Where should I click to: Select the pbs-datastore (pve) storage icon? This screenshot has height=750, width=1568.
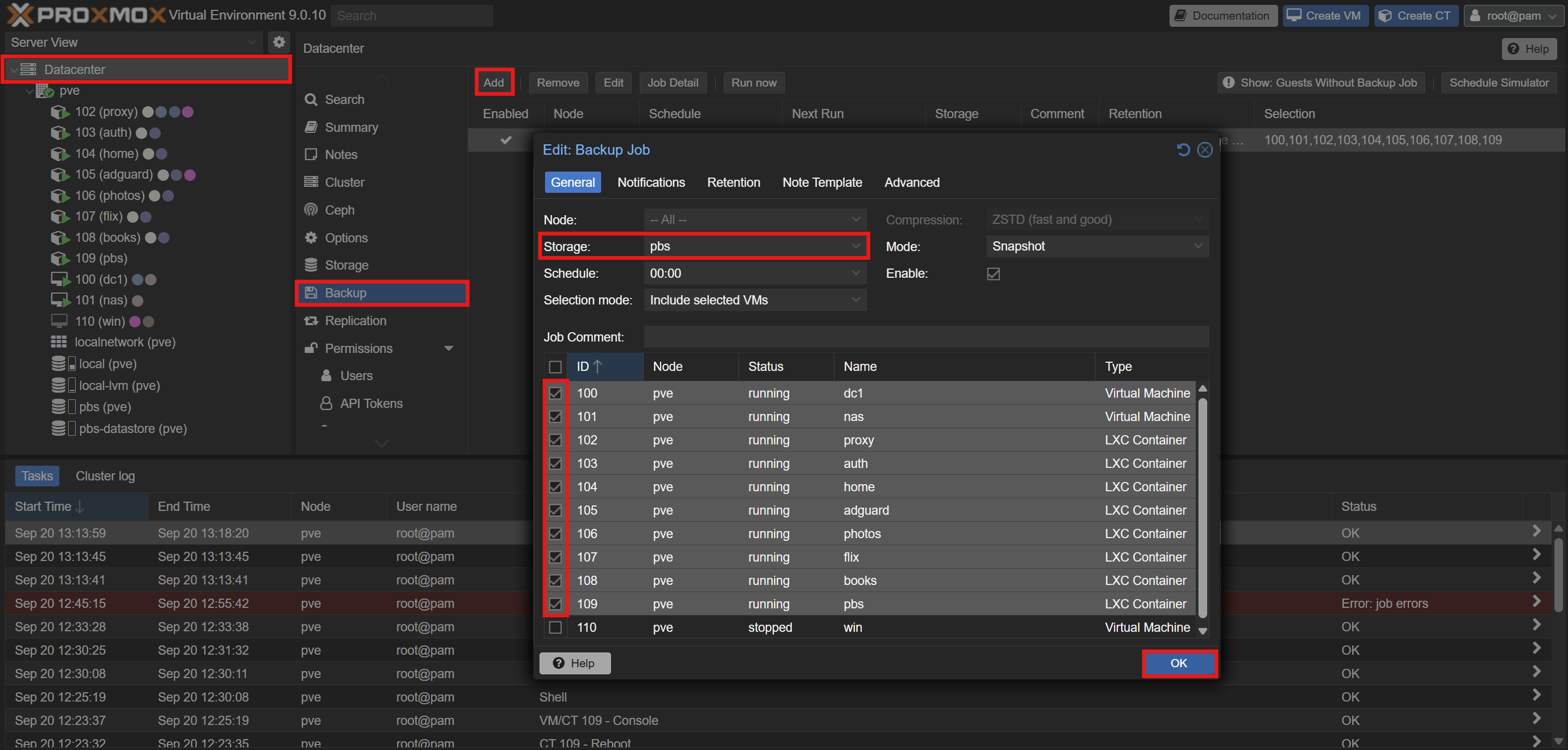click(x=59, y=428)
